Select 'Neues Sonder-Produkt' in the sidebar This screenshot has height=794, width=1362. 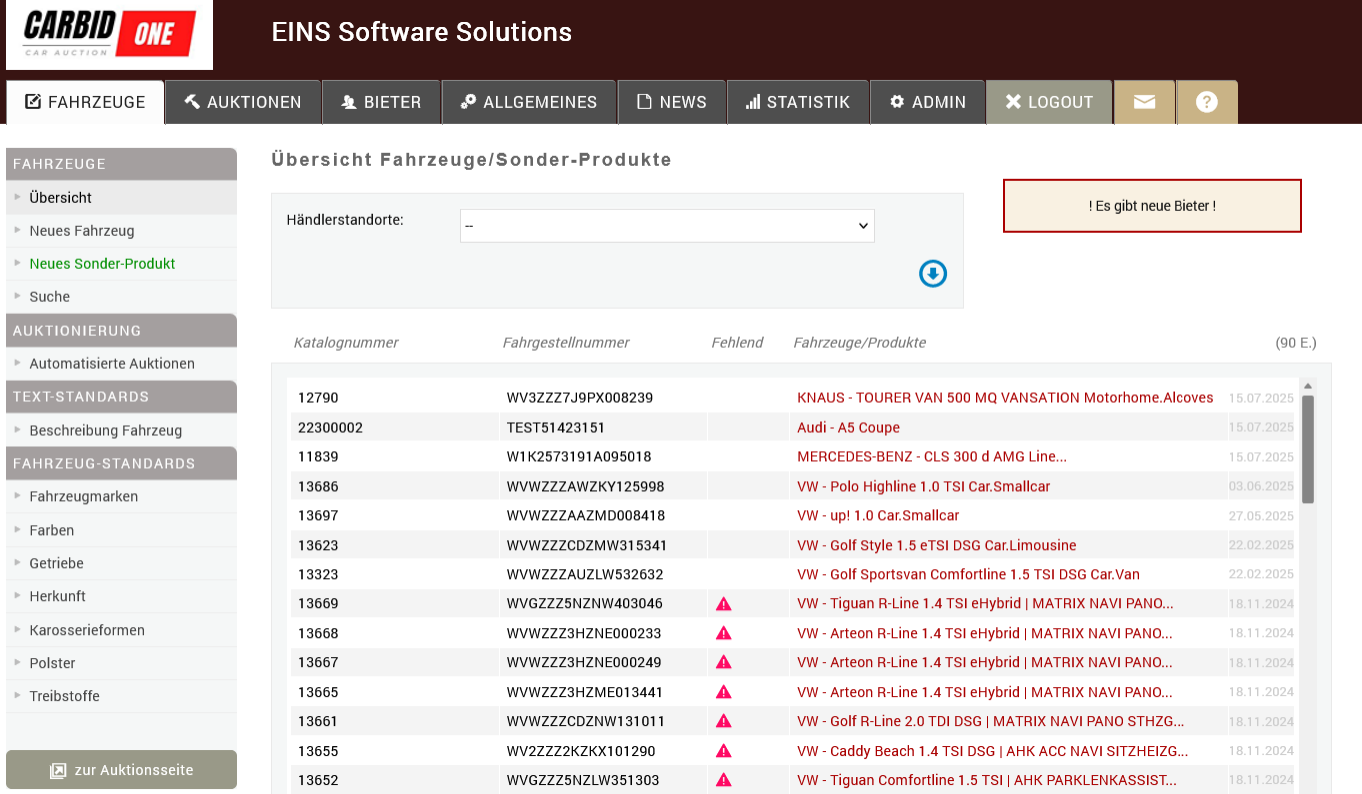[x=102, y=264]
